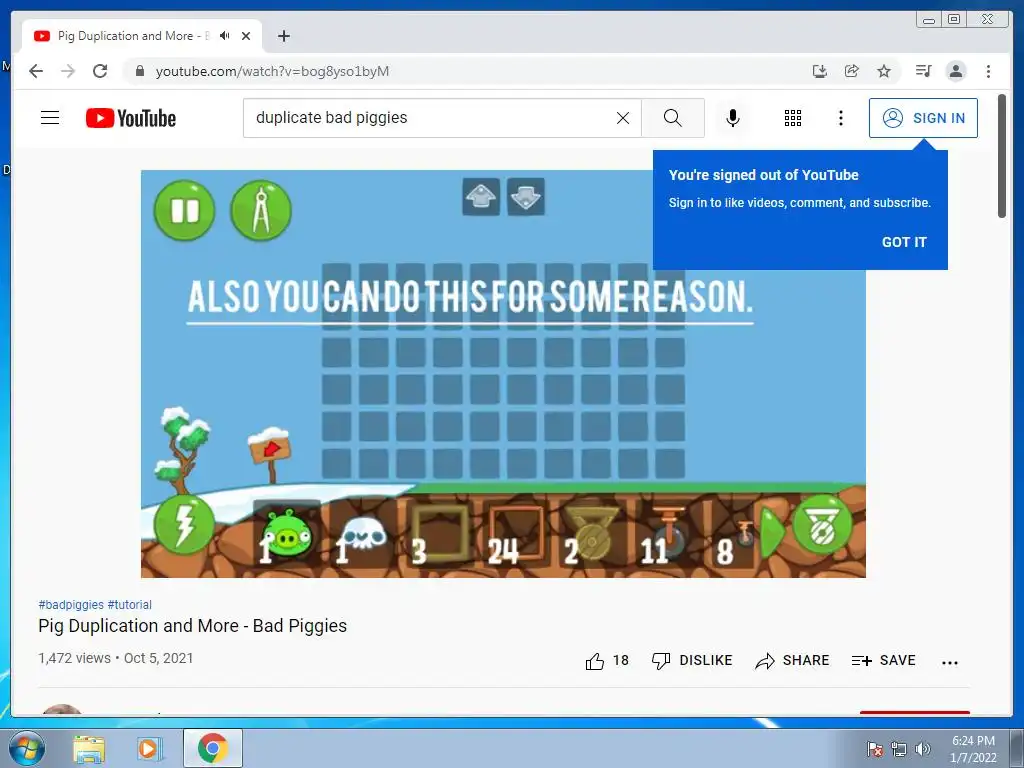Open the Chrome profile avatar

[955, 71]
